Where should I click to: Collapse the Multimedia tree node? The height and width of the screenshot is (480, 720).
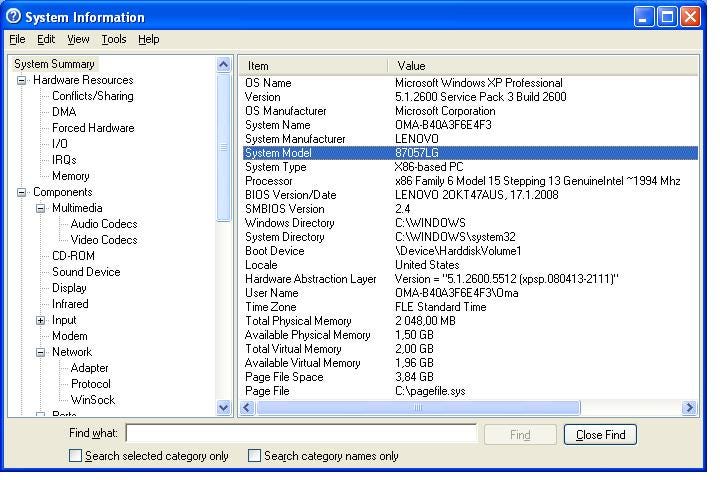40,209
